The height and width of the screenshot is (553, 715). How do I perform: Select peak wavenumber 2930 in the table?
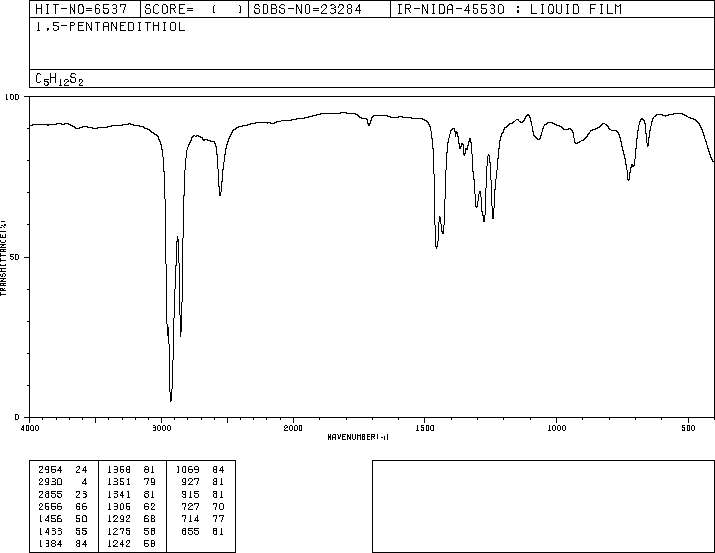tap(50, 482)
